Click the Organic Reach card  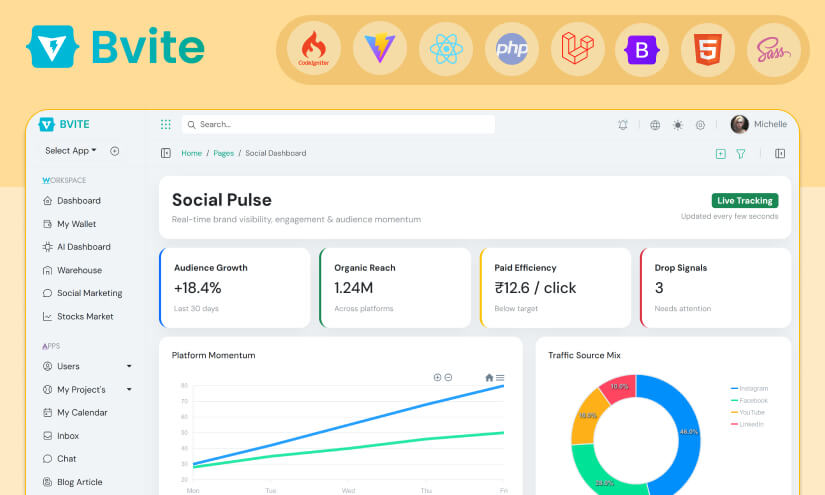pyautogui.click(x=395, y=288)
